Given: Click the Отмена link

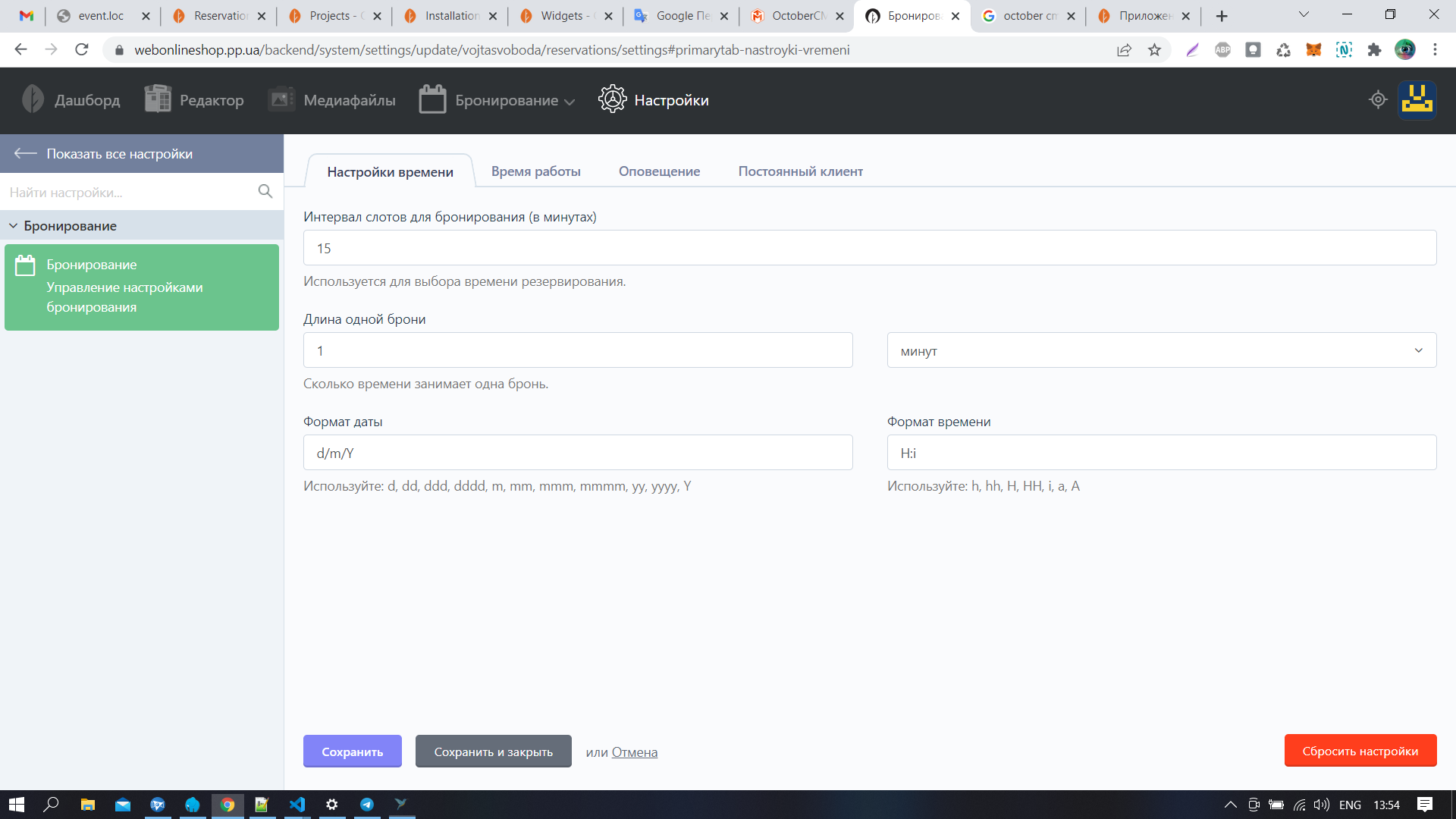Looking at the screenshot, I should coord(634,752).
